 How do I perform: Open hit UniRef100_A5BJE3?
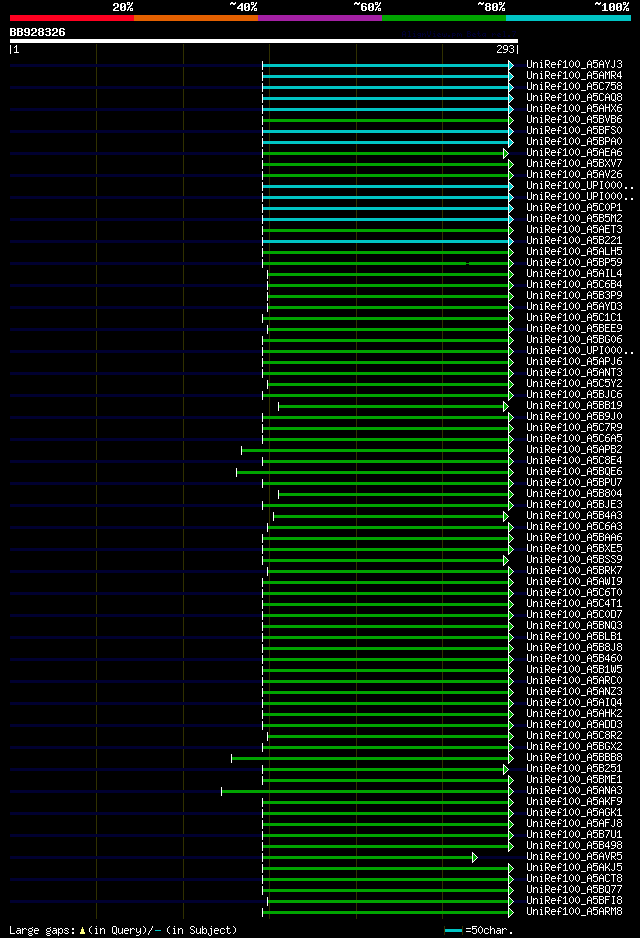574,504
